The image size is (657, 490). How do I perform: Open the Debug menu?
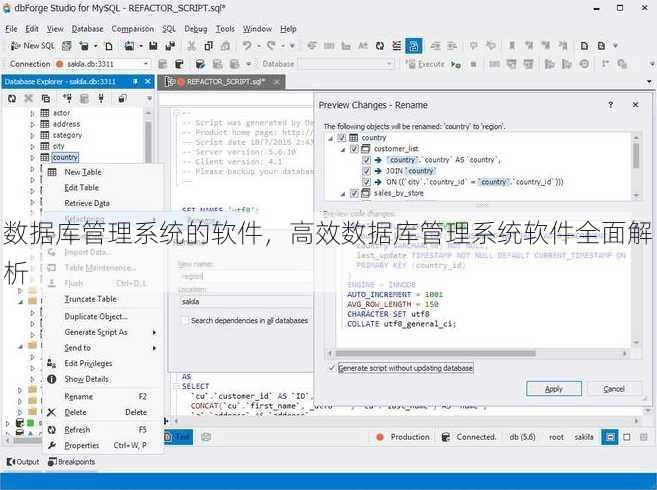pos(196,29)
